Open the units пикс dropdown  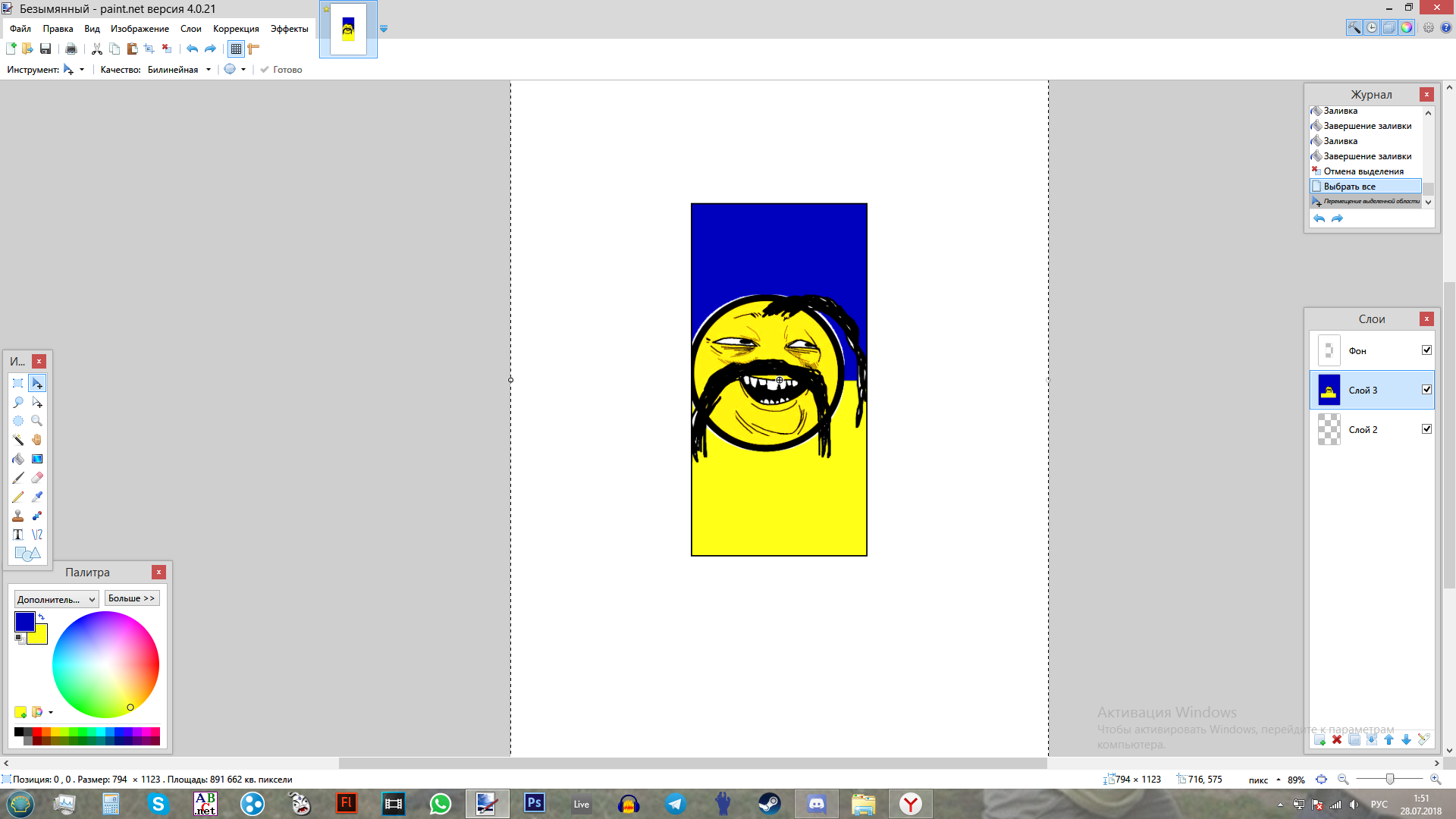click(x=1264, y=780)
